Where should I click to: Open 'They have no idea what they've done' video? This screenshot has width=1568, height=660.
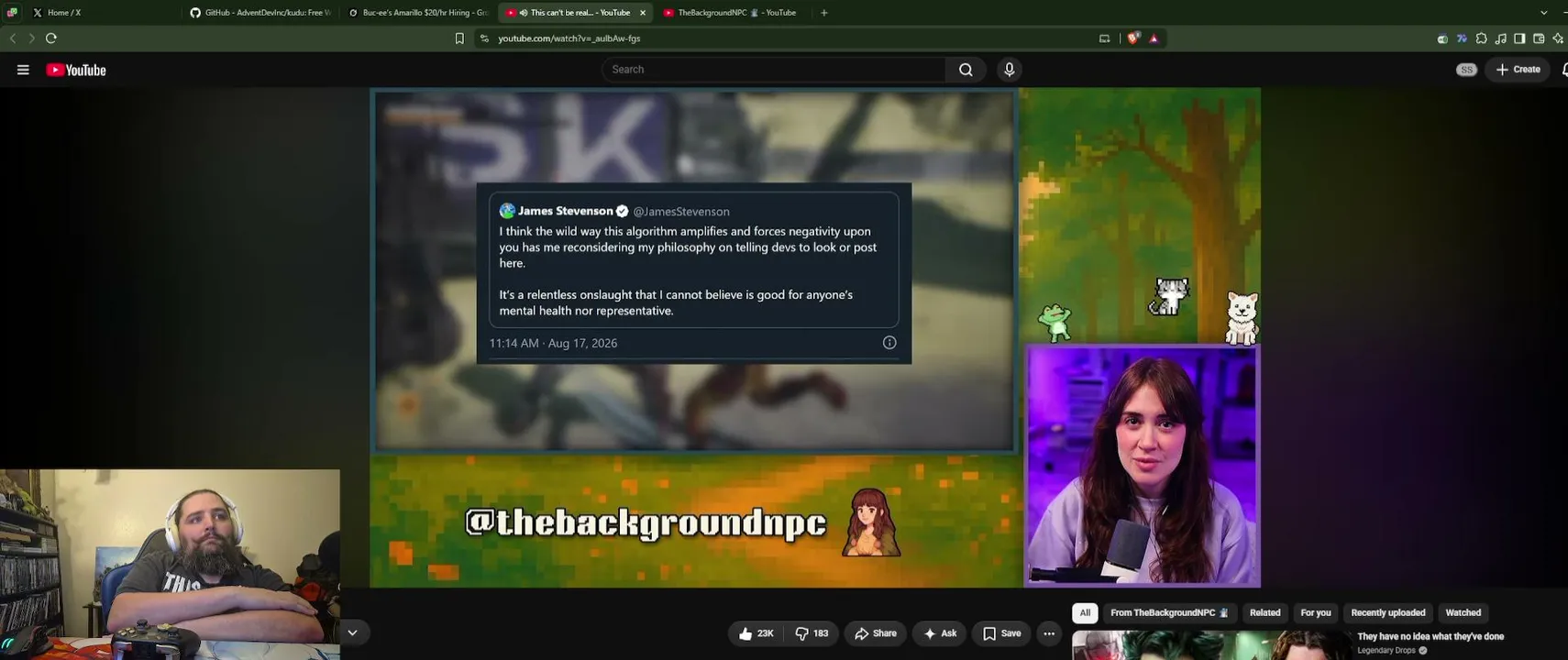coord(1430,636)
